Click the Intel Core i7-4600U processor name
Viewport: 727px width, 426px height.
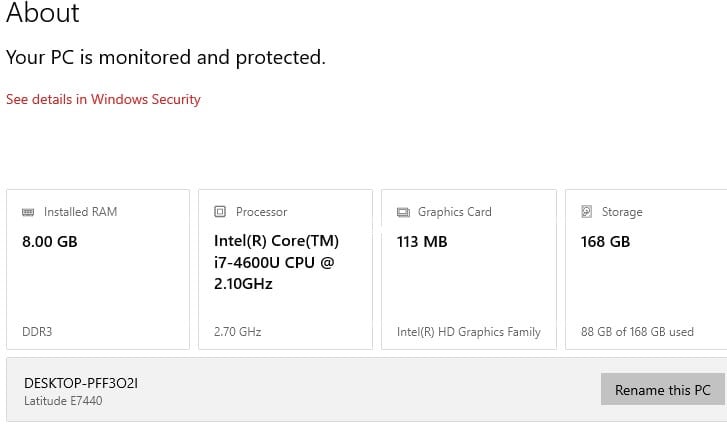coord(277,262)
